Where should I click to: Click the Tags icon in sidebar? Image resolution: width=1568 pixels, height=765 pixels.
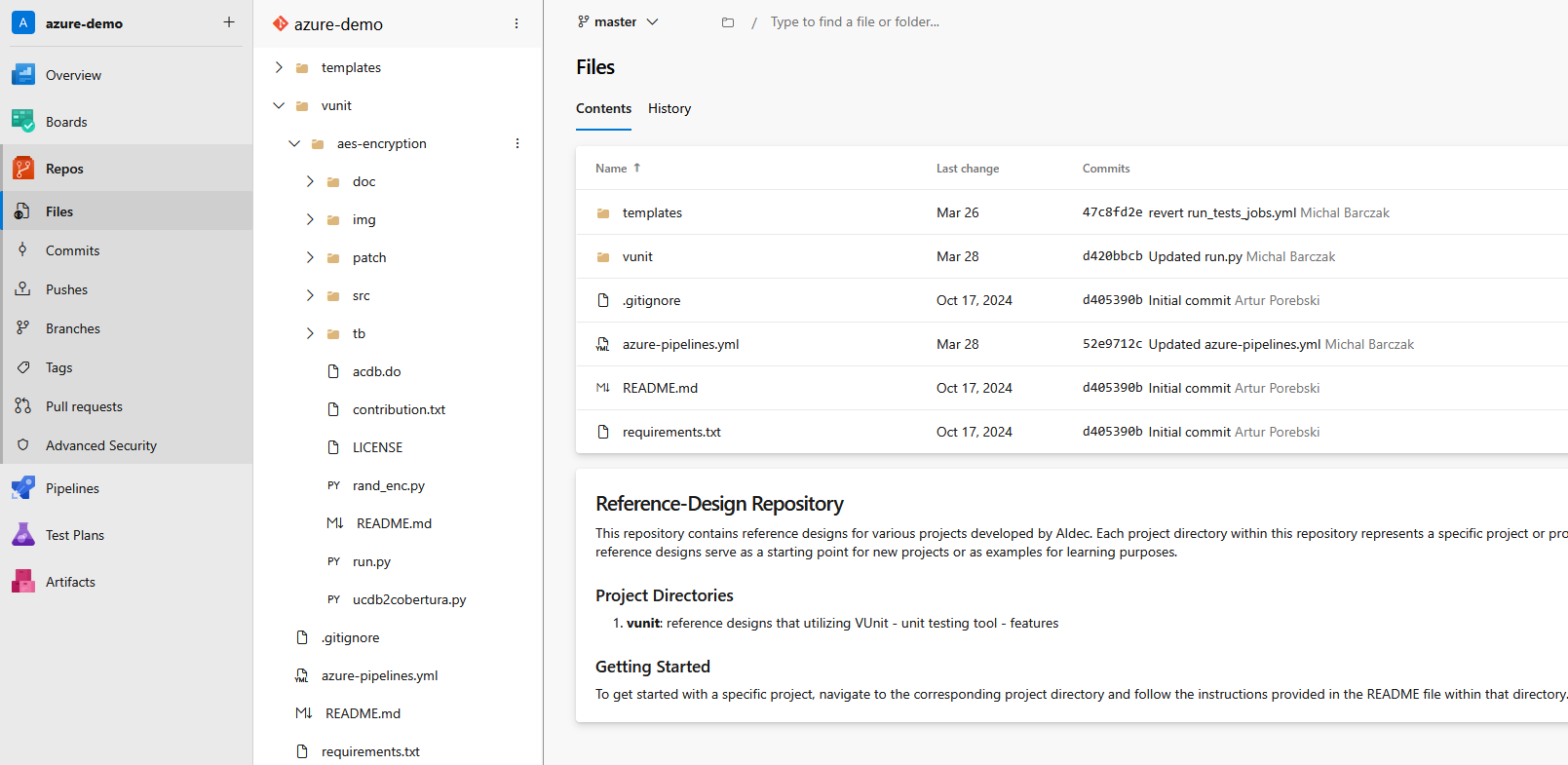coord(22,367)
